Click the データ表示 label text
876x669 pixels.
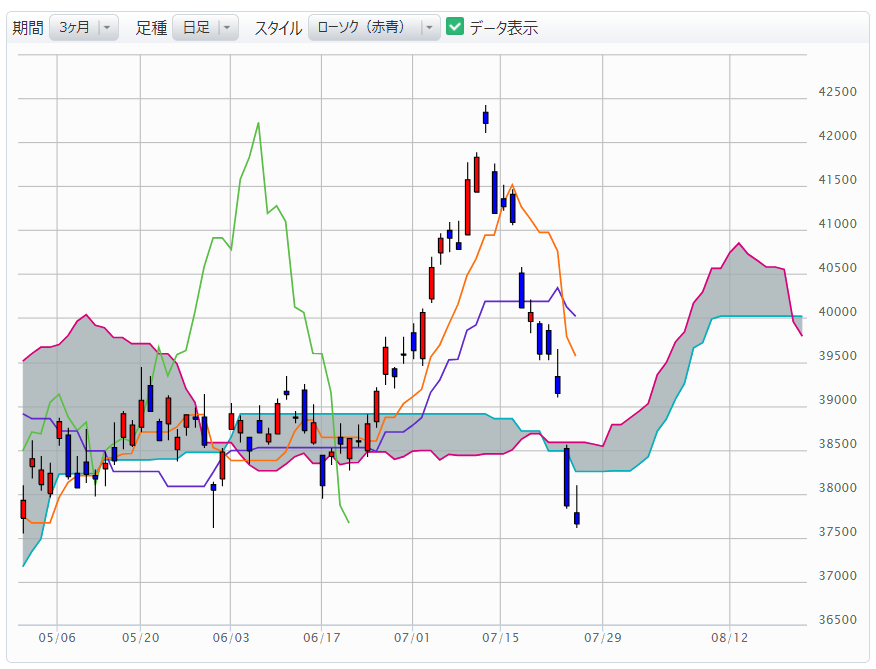pos(503,27)
